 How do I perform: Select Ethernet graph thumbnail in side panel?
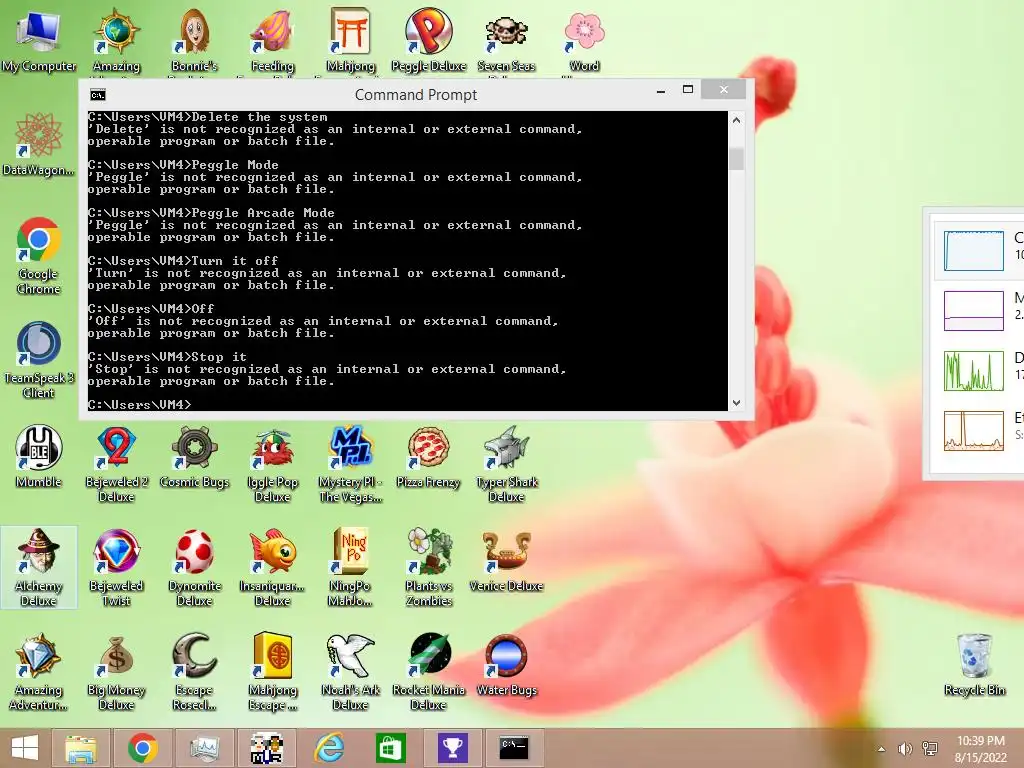(x=973, y=431)
